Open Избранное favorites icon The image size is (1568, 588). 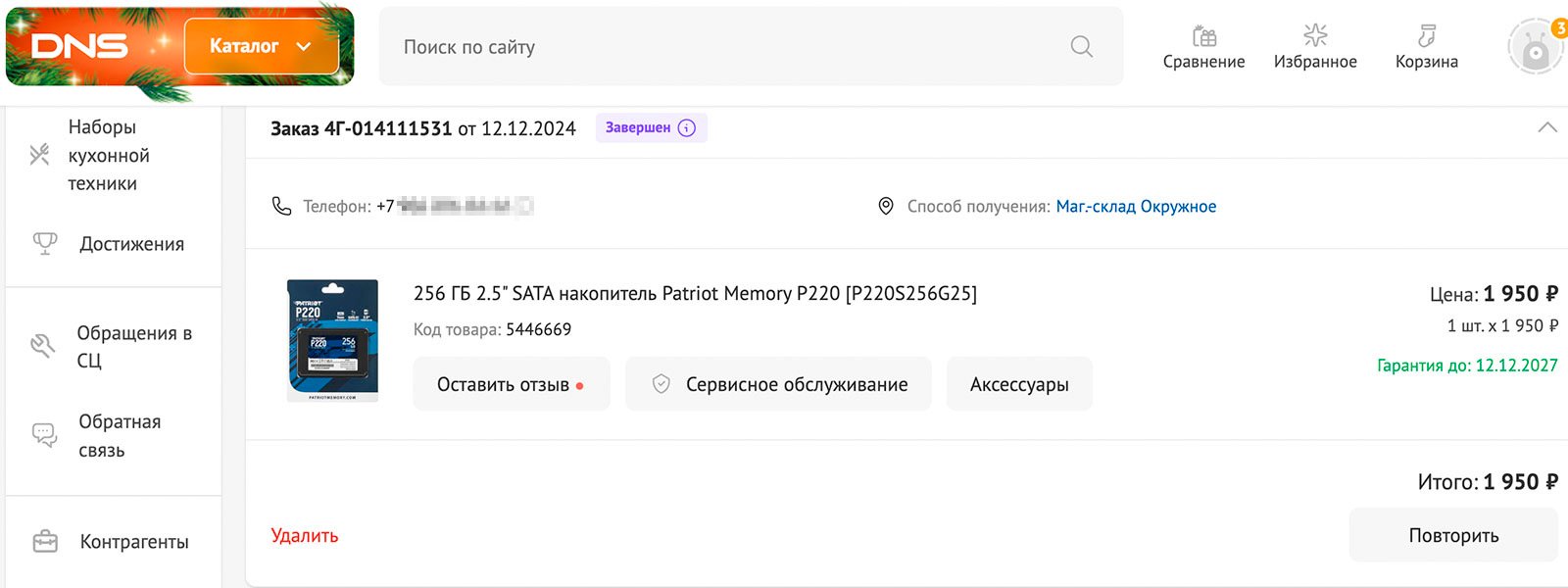coord(1315,37)
